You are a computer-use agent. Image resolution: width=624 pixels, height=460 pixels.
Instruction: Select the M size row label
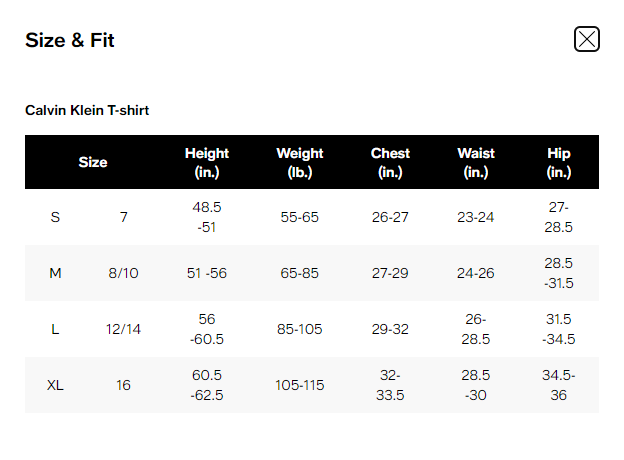(55, 273)
